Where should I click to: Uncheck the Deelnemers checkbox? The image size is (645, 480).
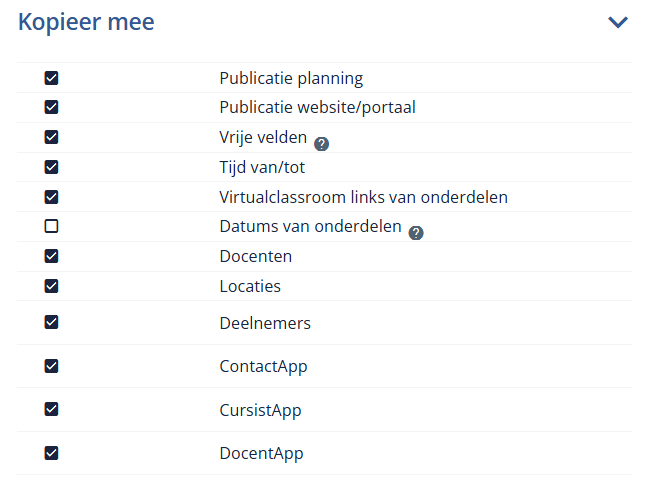pyautogui.click(x=51, y=322)
